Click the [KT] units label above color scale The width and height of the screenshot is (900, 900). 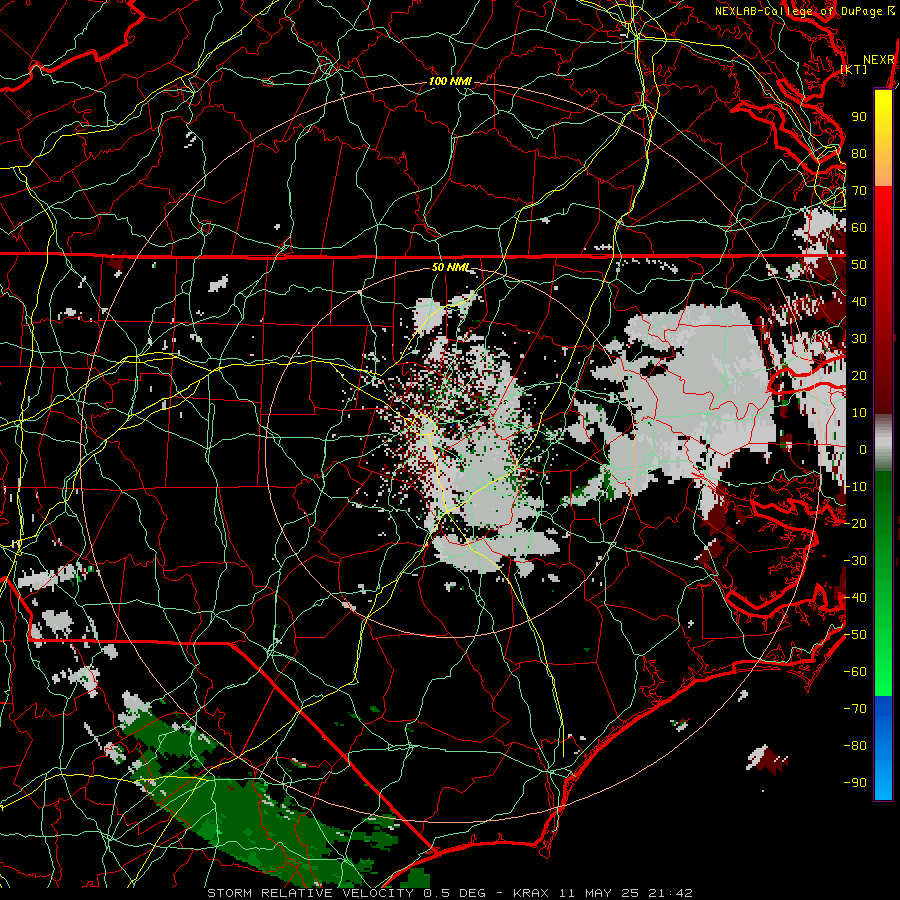tap(854, 69)
